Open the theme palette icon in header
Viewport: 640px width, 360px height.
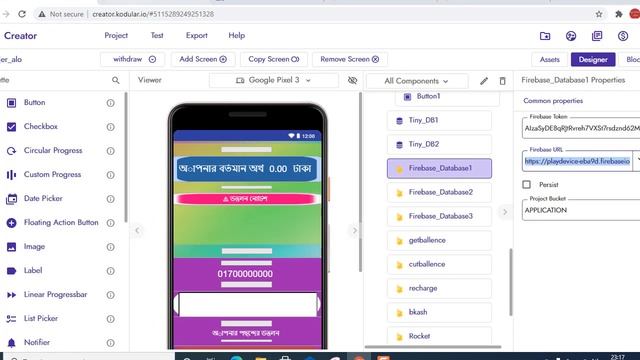click(x=571, y=36)
